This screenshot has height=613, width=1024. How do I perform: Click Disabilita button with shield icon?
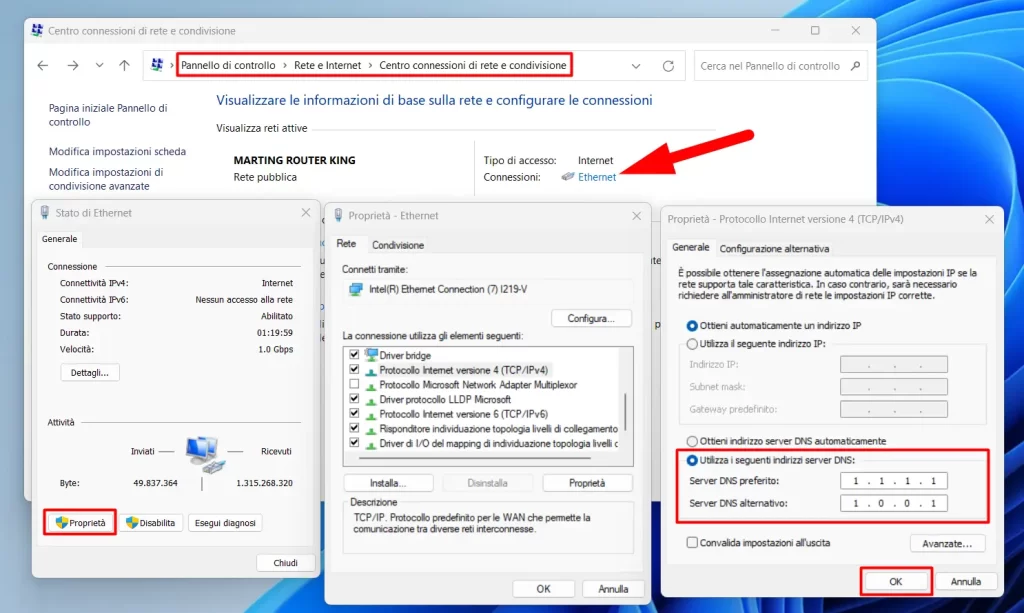coord(151,523)
